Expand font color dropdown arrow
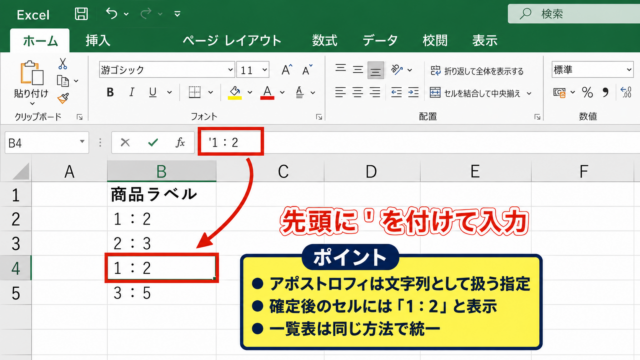The height and width of the screenshot is (360, 640). (x=282, y=93)
